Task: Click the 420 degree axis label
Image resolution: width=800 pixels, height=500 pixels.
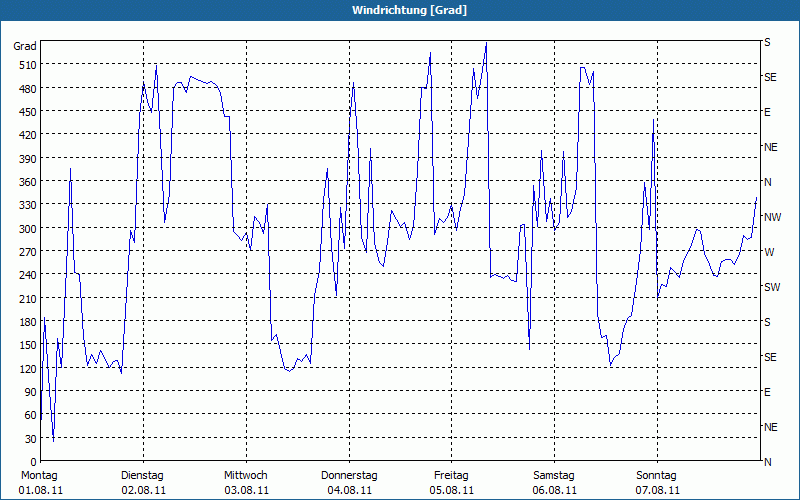Action: point(28,135)
